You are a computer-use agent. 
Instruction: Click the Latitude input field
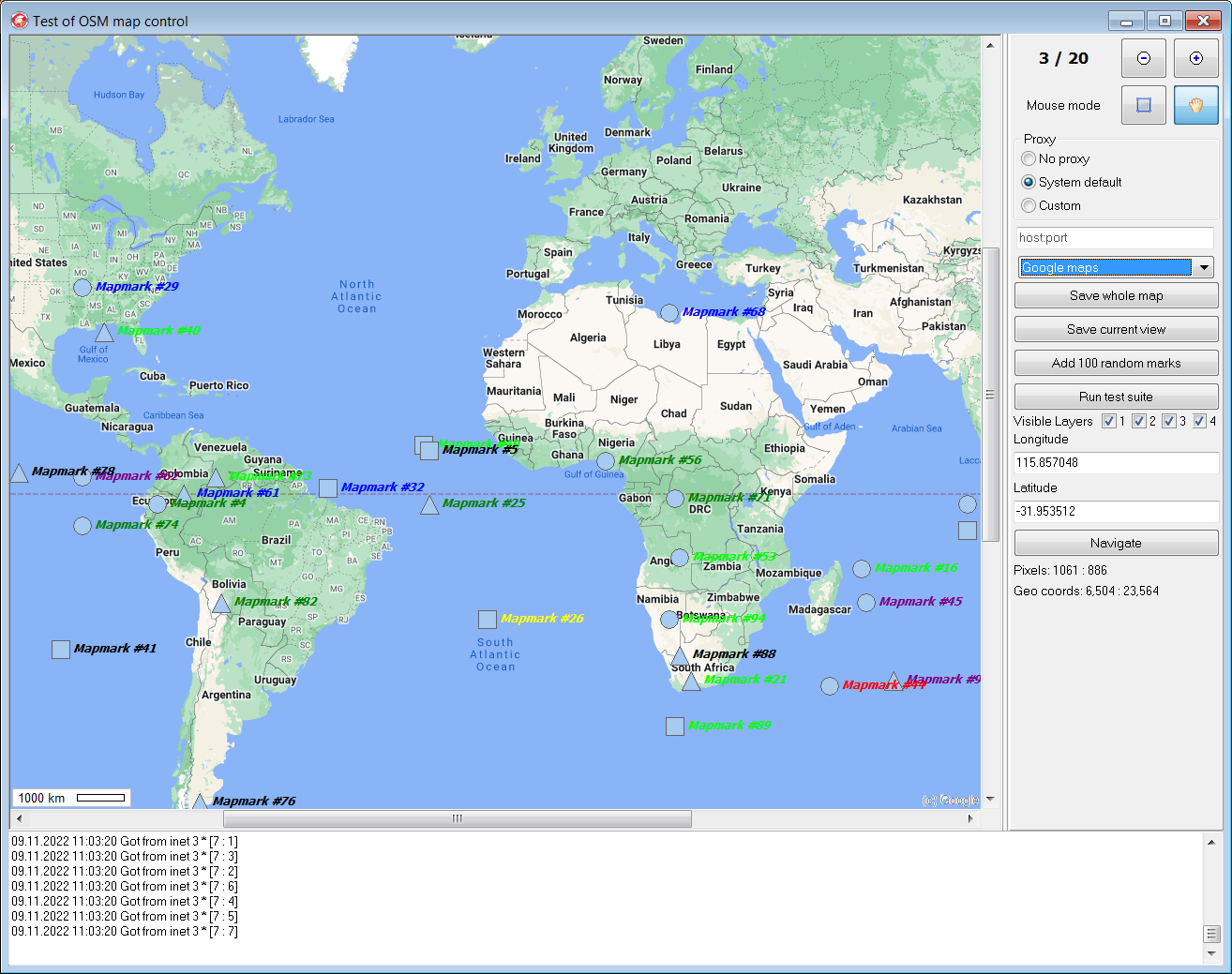point(1116,511)
